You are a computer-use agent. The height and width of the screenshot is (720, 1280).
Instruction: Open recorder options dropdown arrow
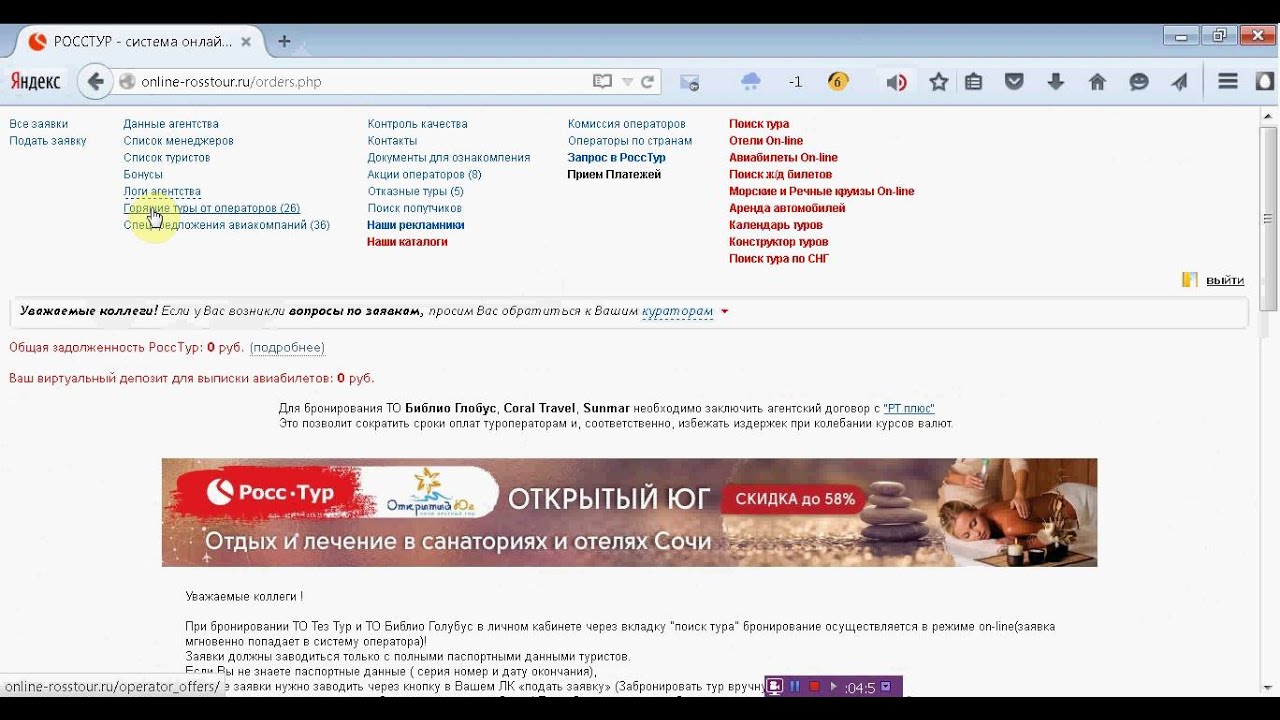point(885,687)
